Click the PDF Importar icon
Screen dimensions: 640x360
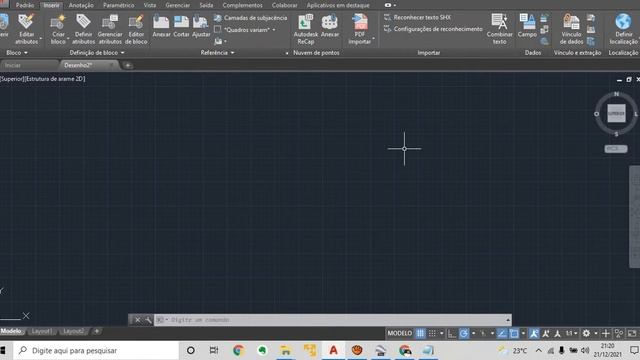pos(360,22)
